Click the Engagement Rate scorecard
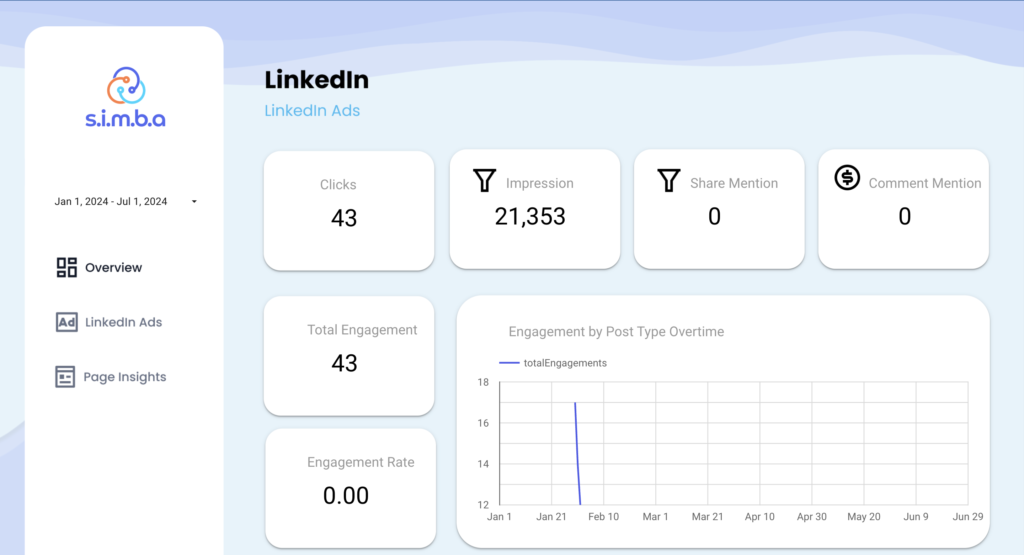 (x=350, y=487)
